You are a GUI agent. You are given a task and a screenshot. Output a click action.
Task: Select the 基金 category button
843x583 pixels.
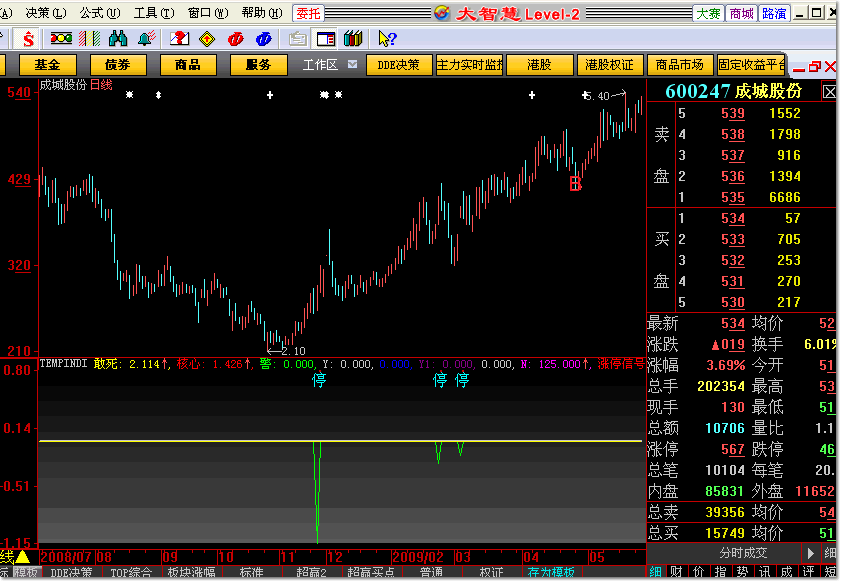click(x=47, y=65)
